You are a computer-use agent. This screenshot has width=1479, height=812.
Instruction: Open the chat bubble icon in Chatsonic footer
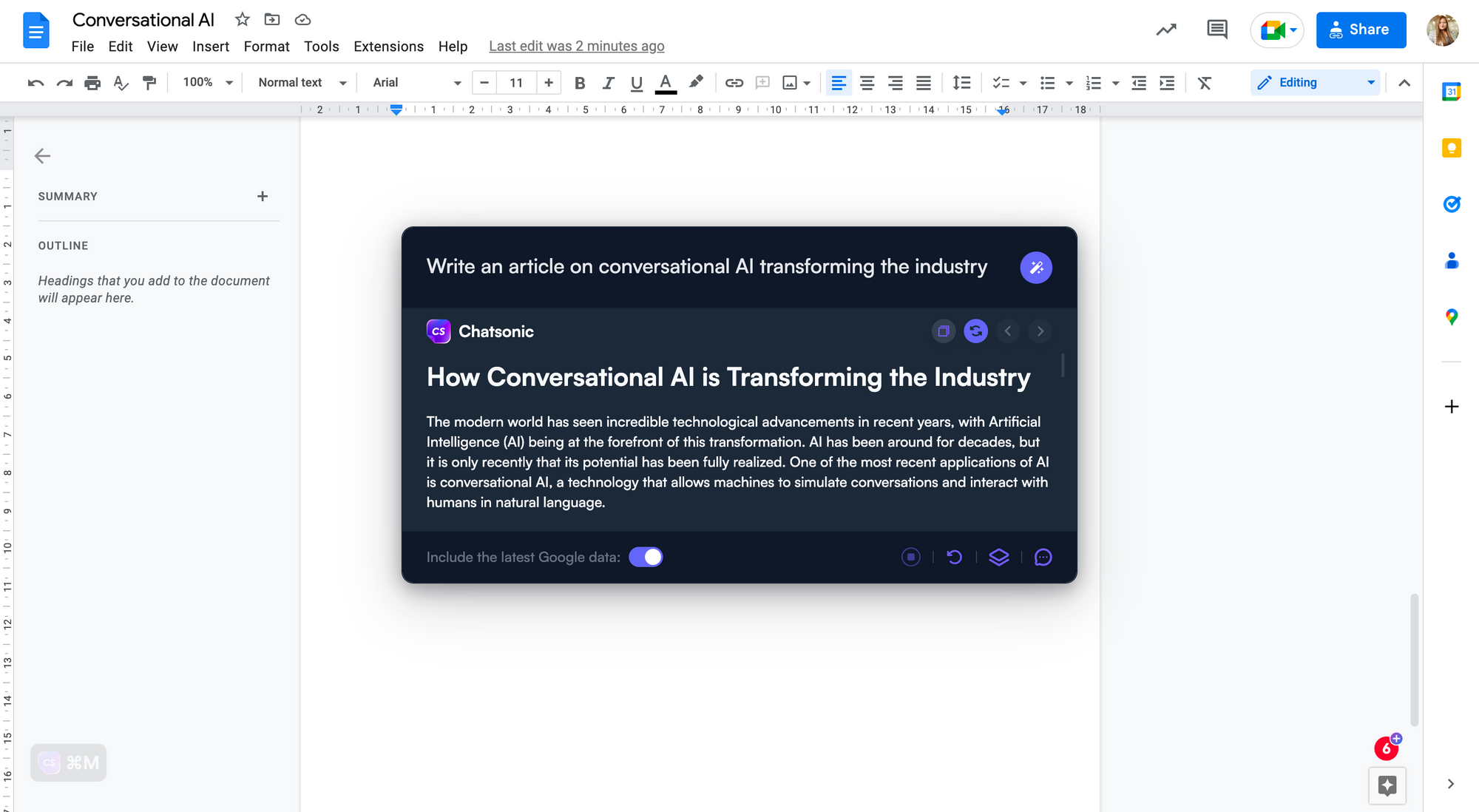click(1043, 557)
